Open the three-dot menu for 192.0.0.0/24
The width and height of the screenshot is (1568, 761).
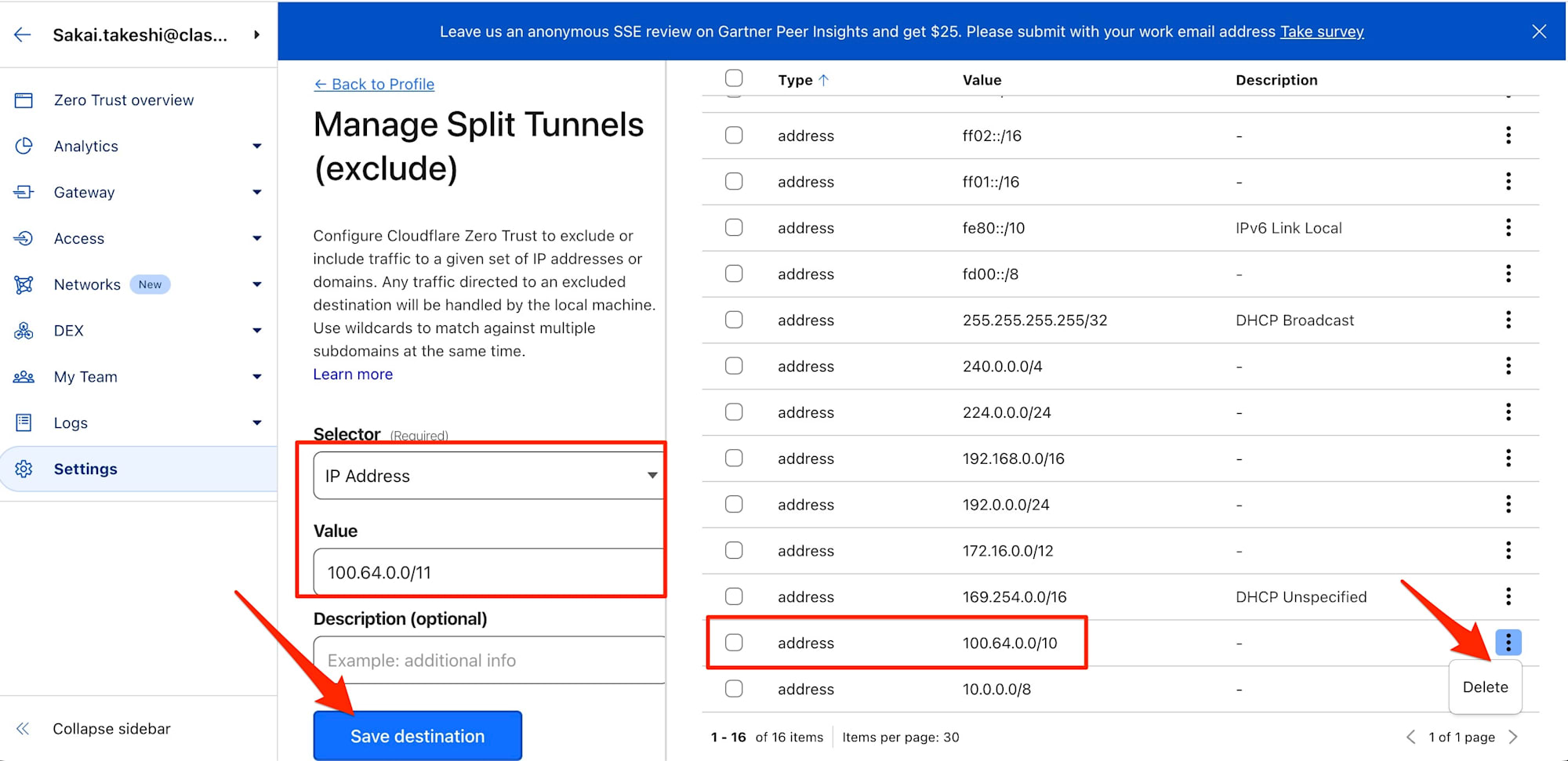pos(1508,505)
